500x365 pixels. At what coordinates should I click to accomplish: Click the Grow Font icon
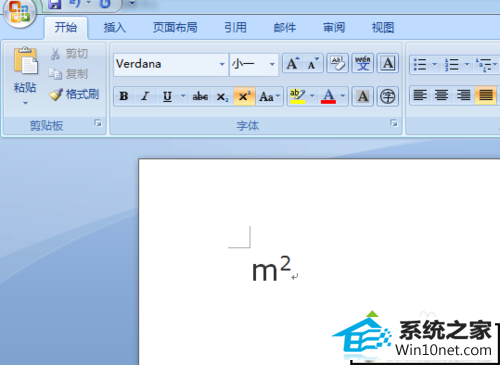point(293,63)
